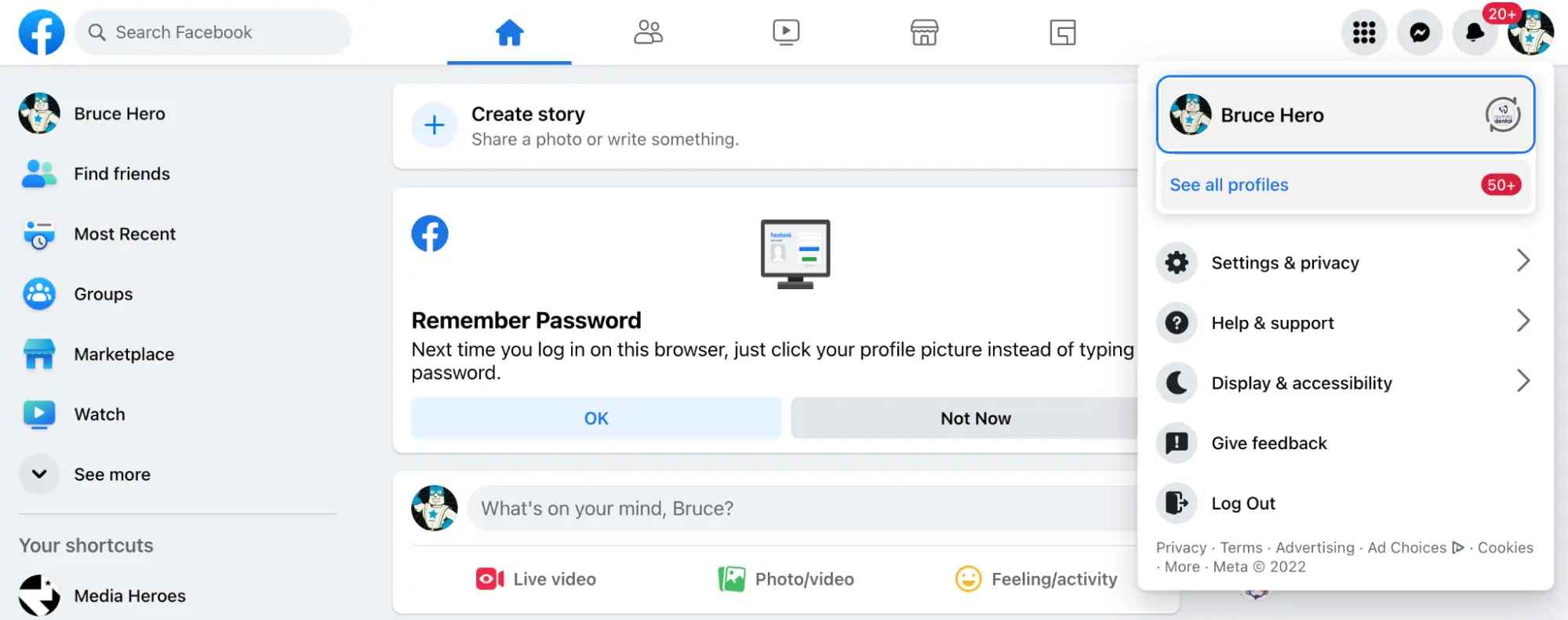This screenshot has height=620, width=1568.
Task: Open the Marketplace storefront tab icon
Action: click(924, 32)
